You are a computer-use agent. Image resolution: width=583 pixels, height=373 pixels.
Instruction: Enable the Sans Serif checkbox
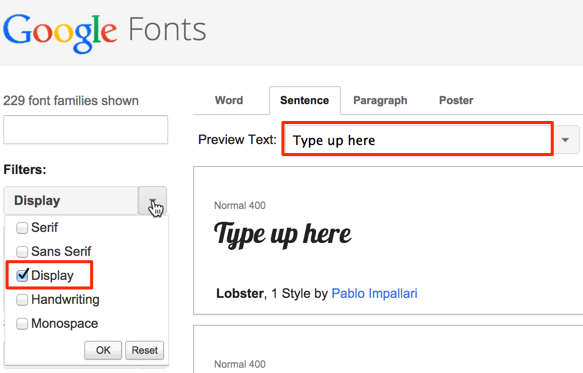point(22,252)
